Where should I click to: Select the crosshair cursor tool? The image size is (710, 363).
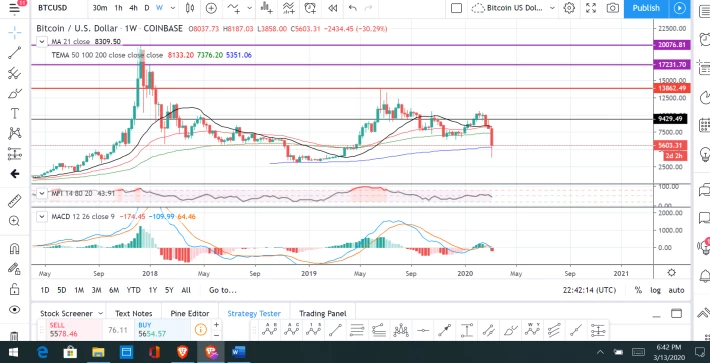pyautogui.click(x=14, y=32)
